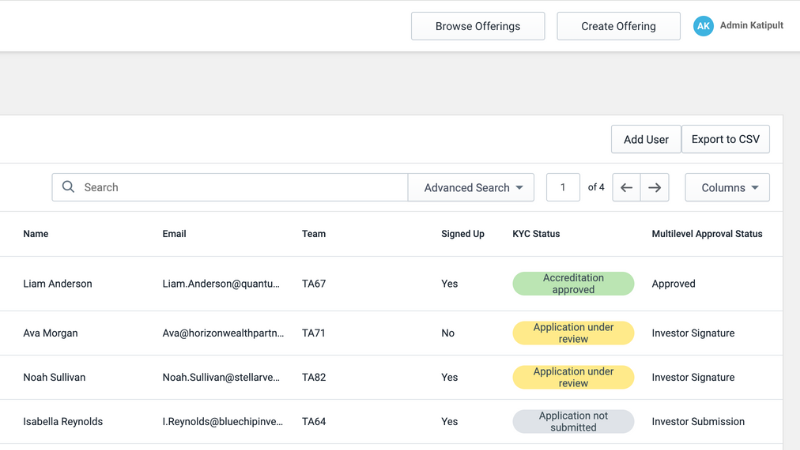Click the Accreditation approved status badge
Image resolution: width=800 pixels, height=450 pixels.
[x=573, y=284]
